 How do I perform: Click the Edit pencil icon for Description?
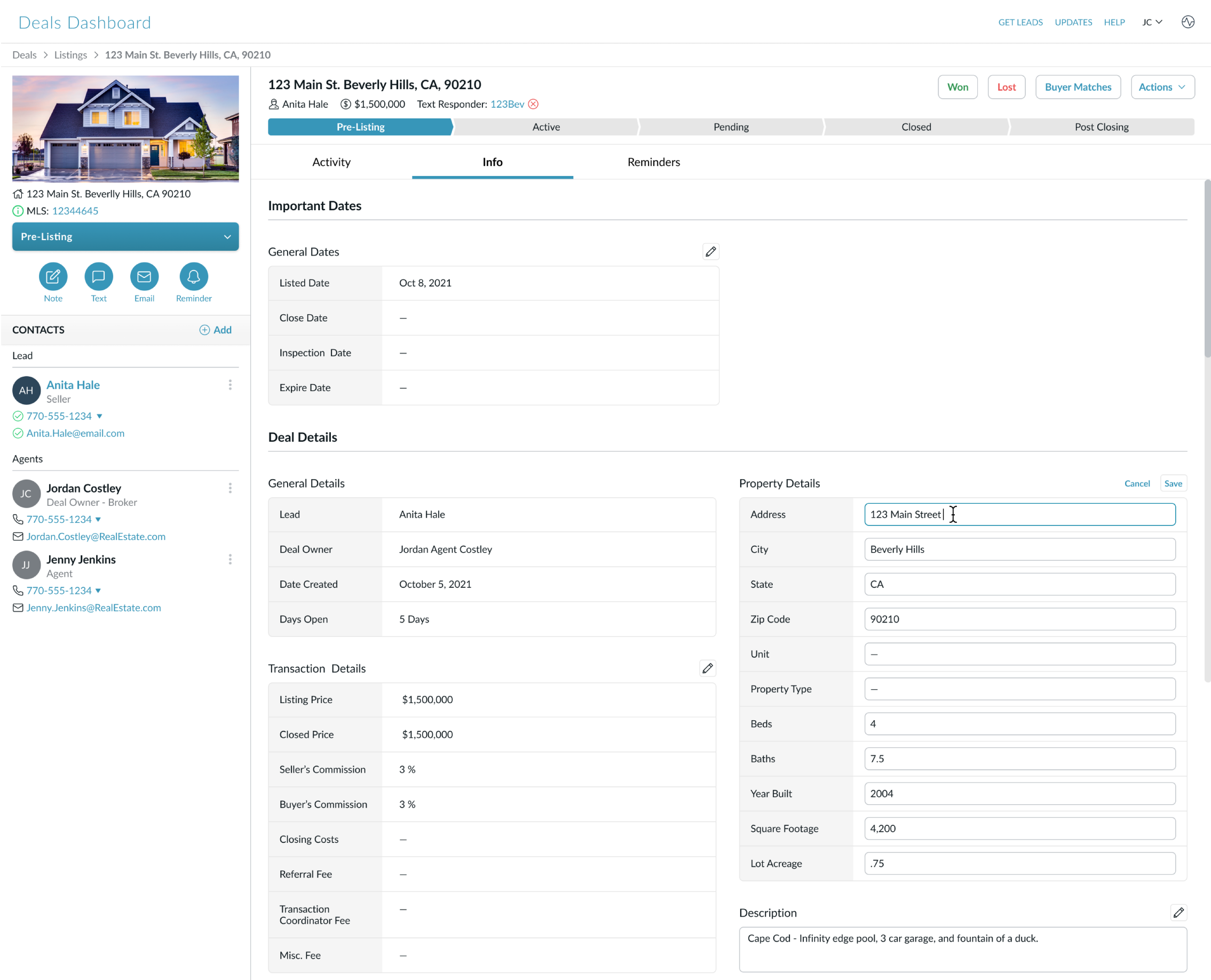click(x=1179, y=912)
